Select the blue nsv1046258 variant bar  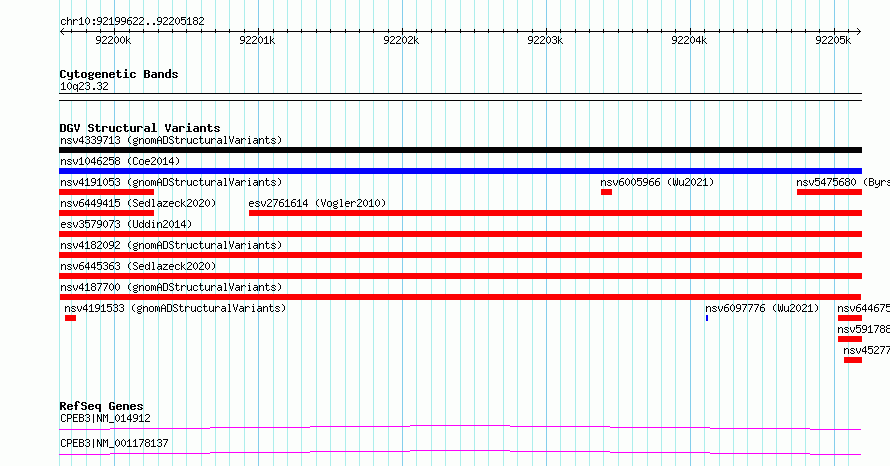pyautogui.click(x=460, y=171)
